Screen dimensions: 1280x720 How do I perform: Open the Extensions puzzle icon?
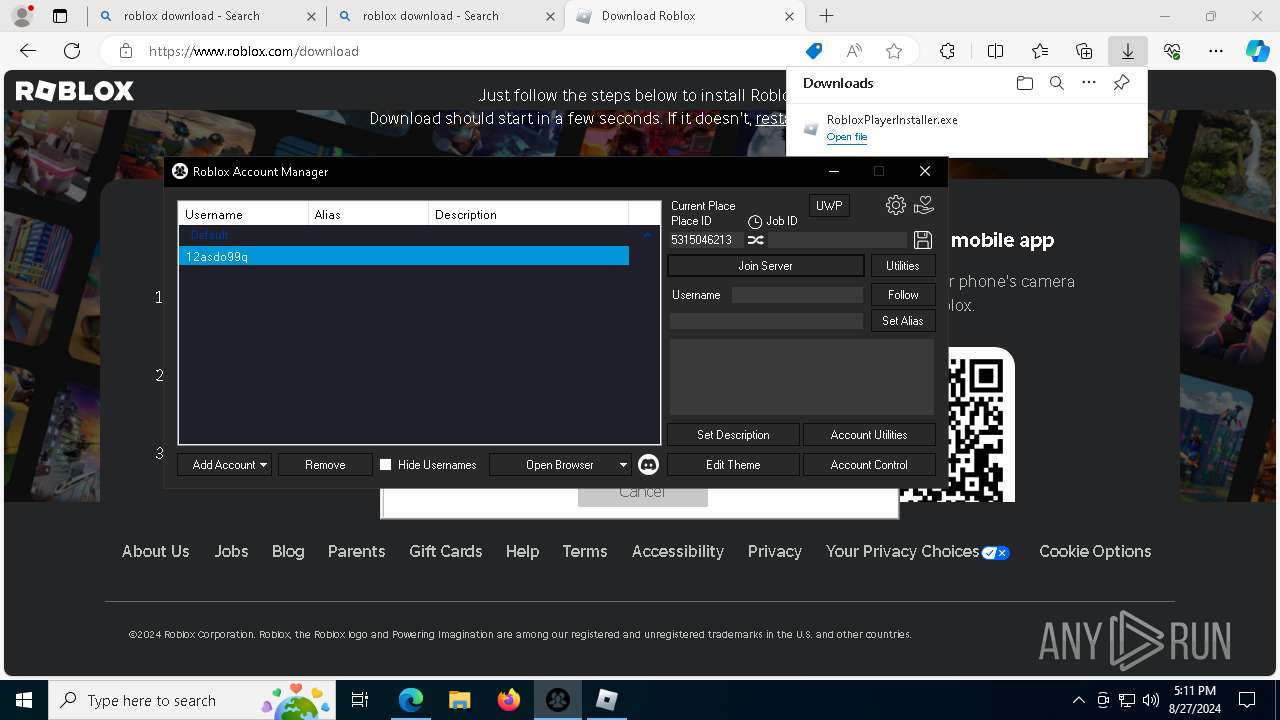[947, 51]
